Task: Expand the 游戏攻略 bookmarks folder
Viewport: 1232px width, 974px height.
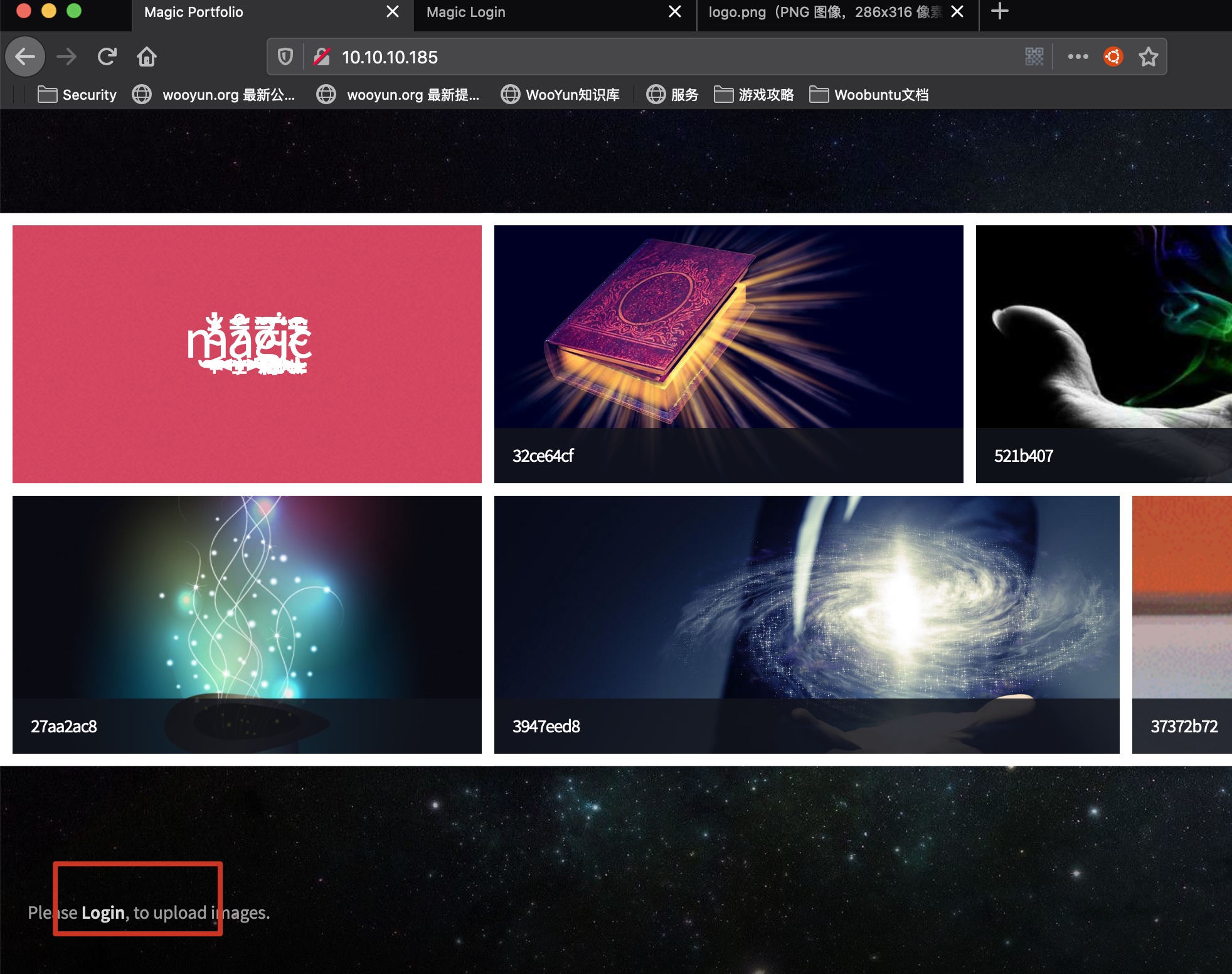Action: 754,95
